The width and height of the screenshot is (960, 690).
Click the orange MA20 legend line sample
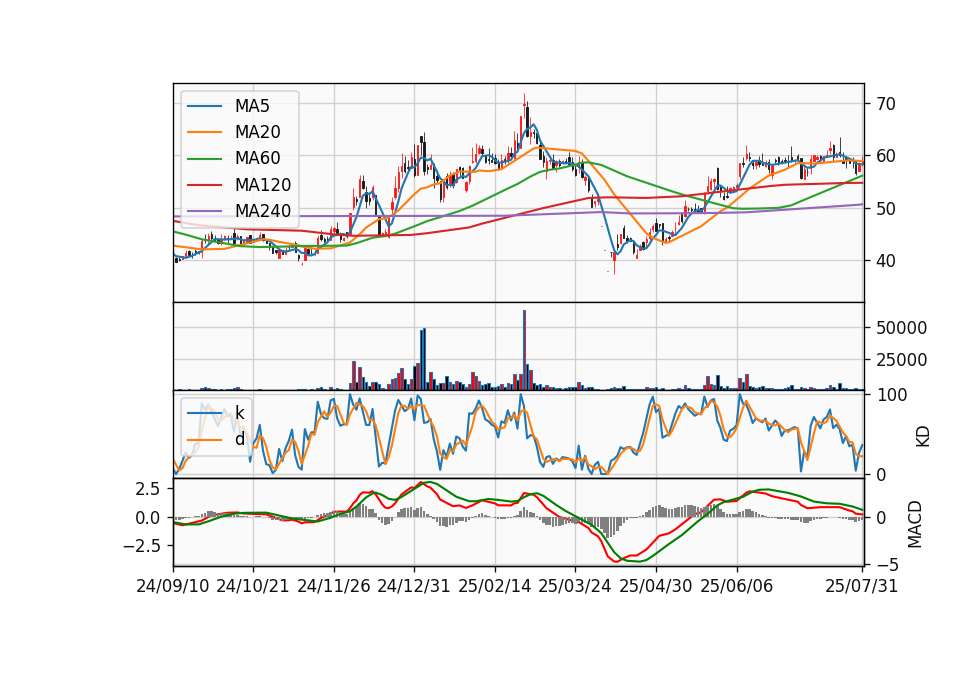[x=204, y=132]
